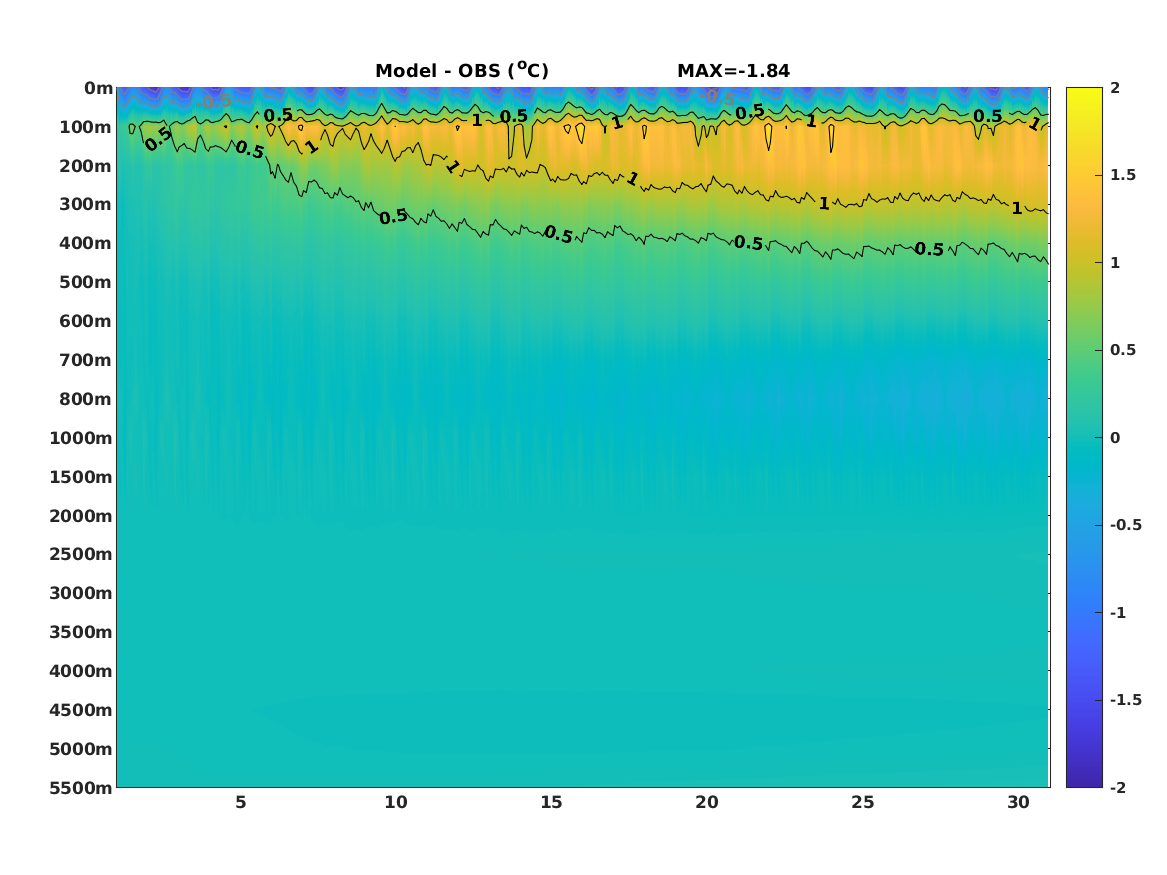Pick the '600m' depth tick label
Screen dimensions: 1167x875
click(x=86, y=321)
